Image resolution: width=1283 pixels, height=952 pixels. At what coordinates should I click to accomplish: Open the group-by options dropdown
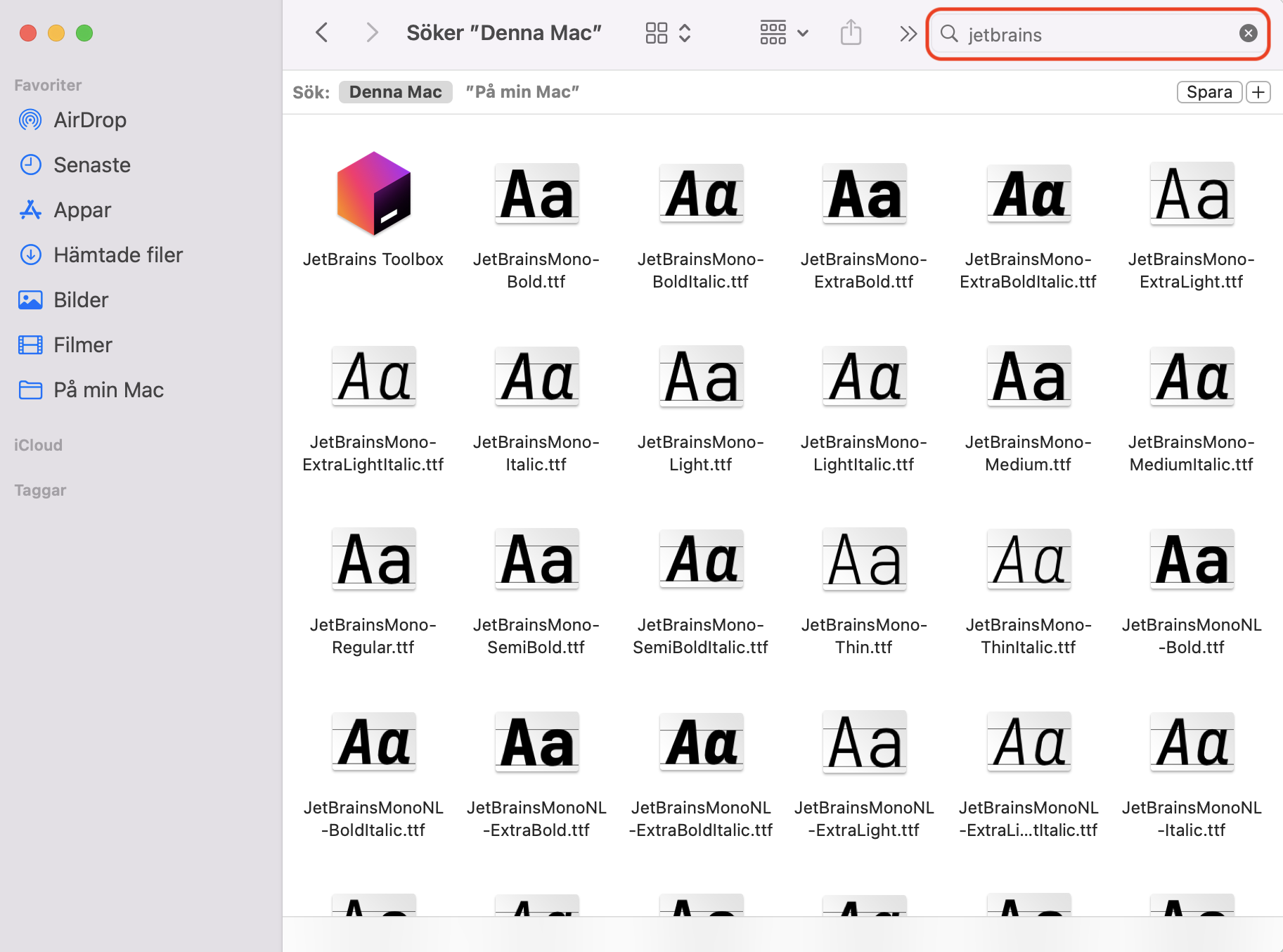click(784, 33)
